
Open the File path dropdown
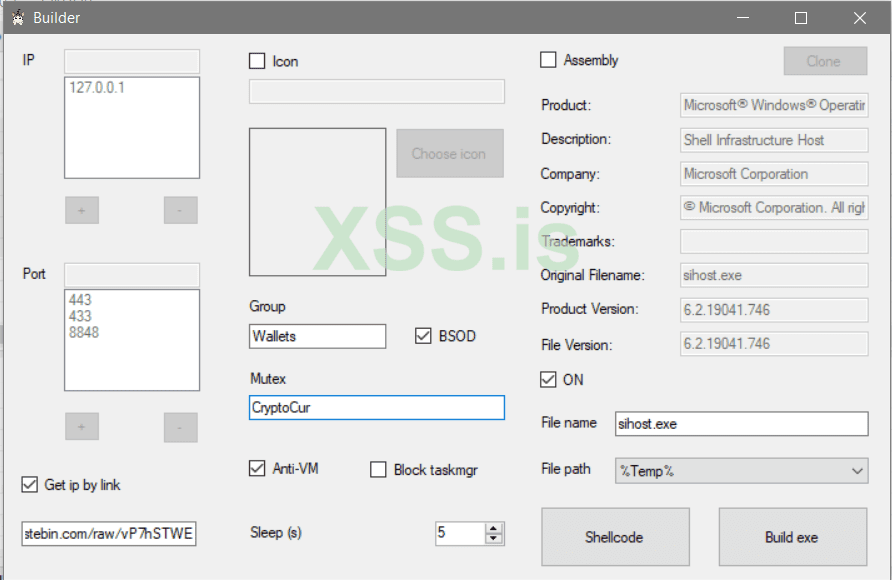(741, 471)
